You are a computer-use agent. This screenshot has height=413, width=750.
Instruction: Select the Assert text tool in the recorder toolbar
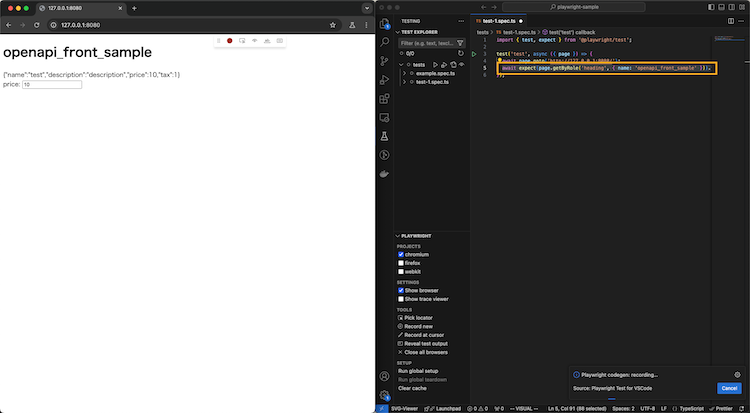267,41
